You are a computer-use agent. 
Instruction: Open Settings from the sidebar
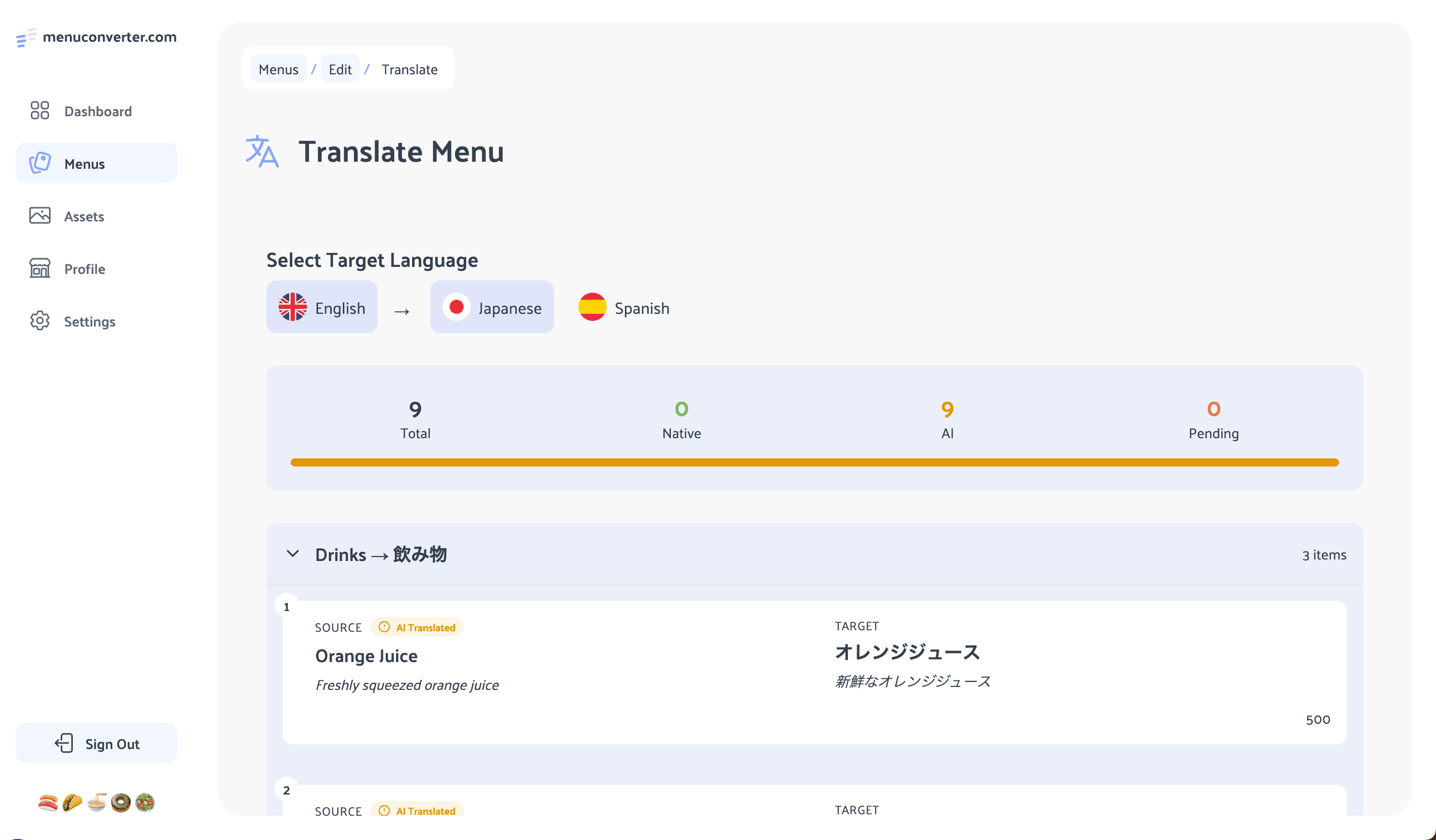click(89, 321)
